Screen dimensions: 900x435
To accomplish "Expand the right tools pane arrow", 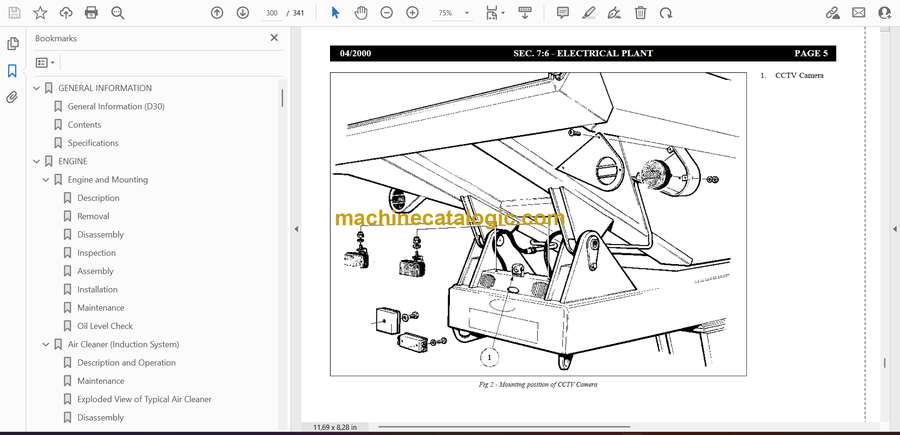I will click(894, 229).
